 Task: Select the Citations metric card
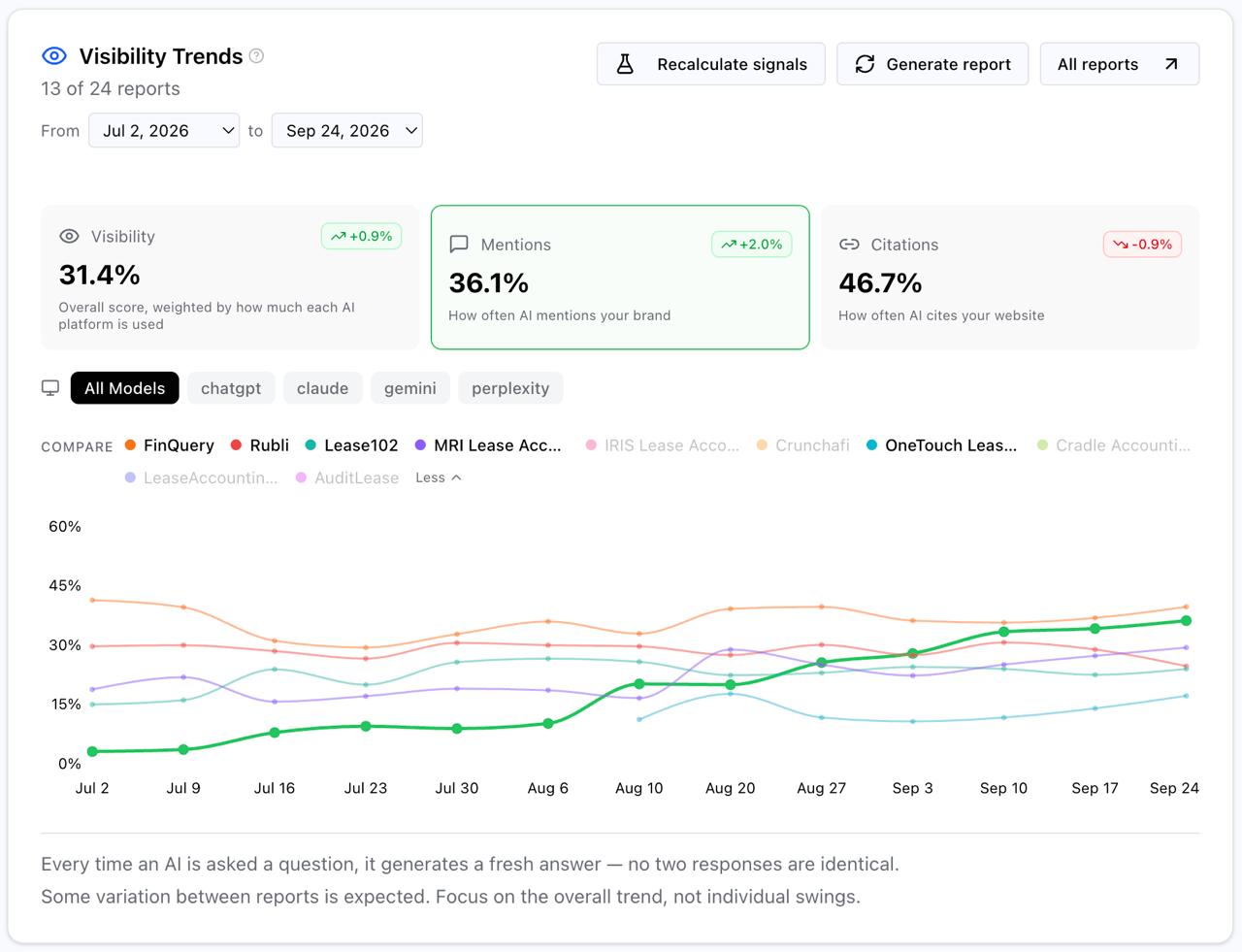click(x=1010, y=277)
